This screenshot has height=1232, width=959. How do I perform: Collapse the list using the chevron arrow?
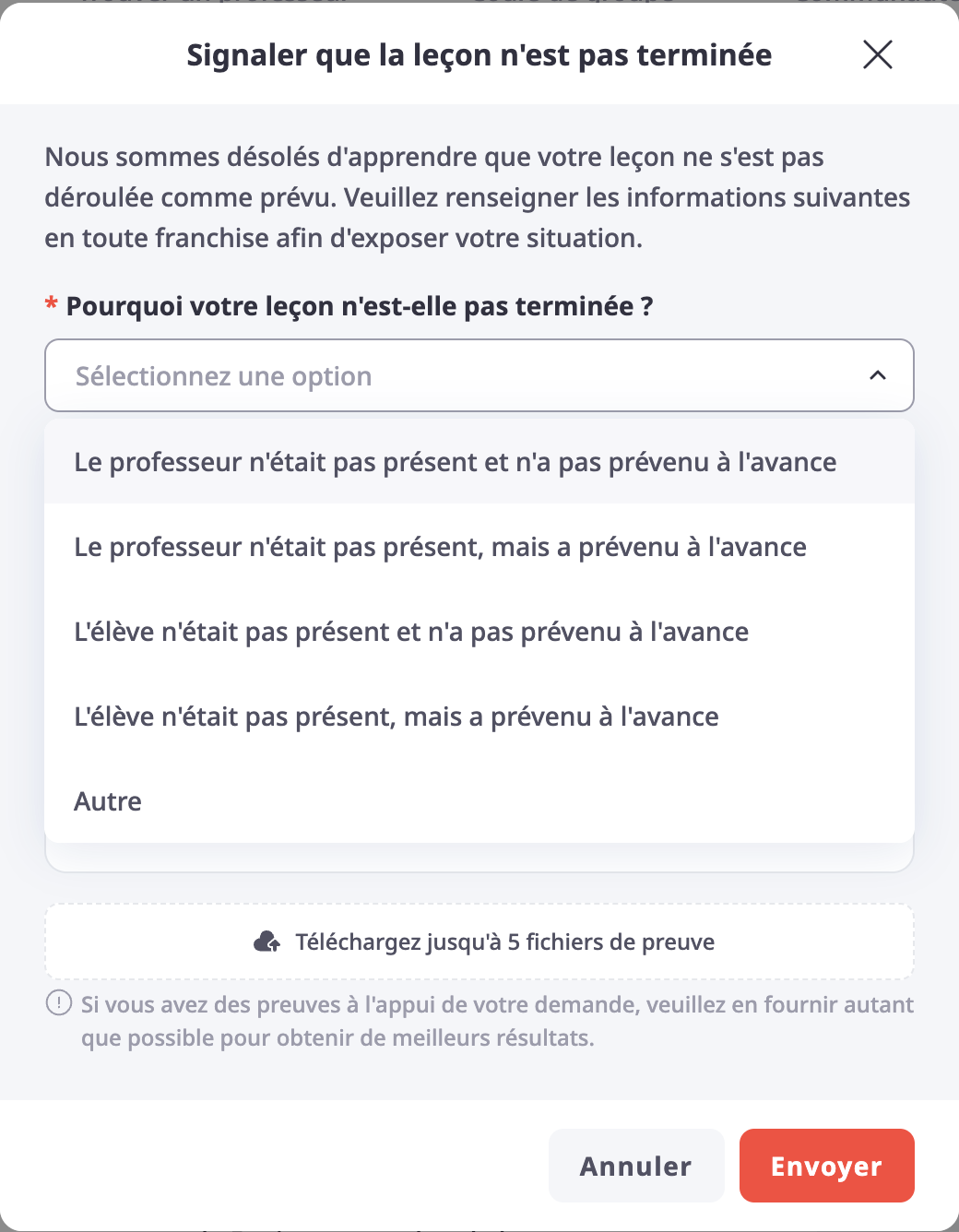point(877,375)
